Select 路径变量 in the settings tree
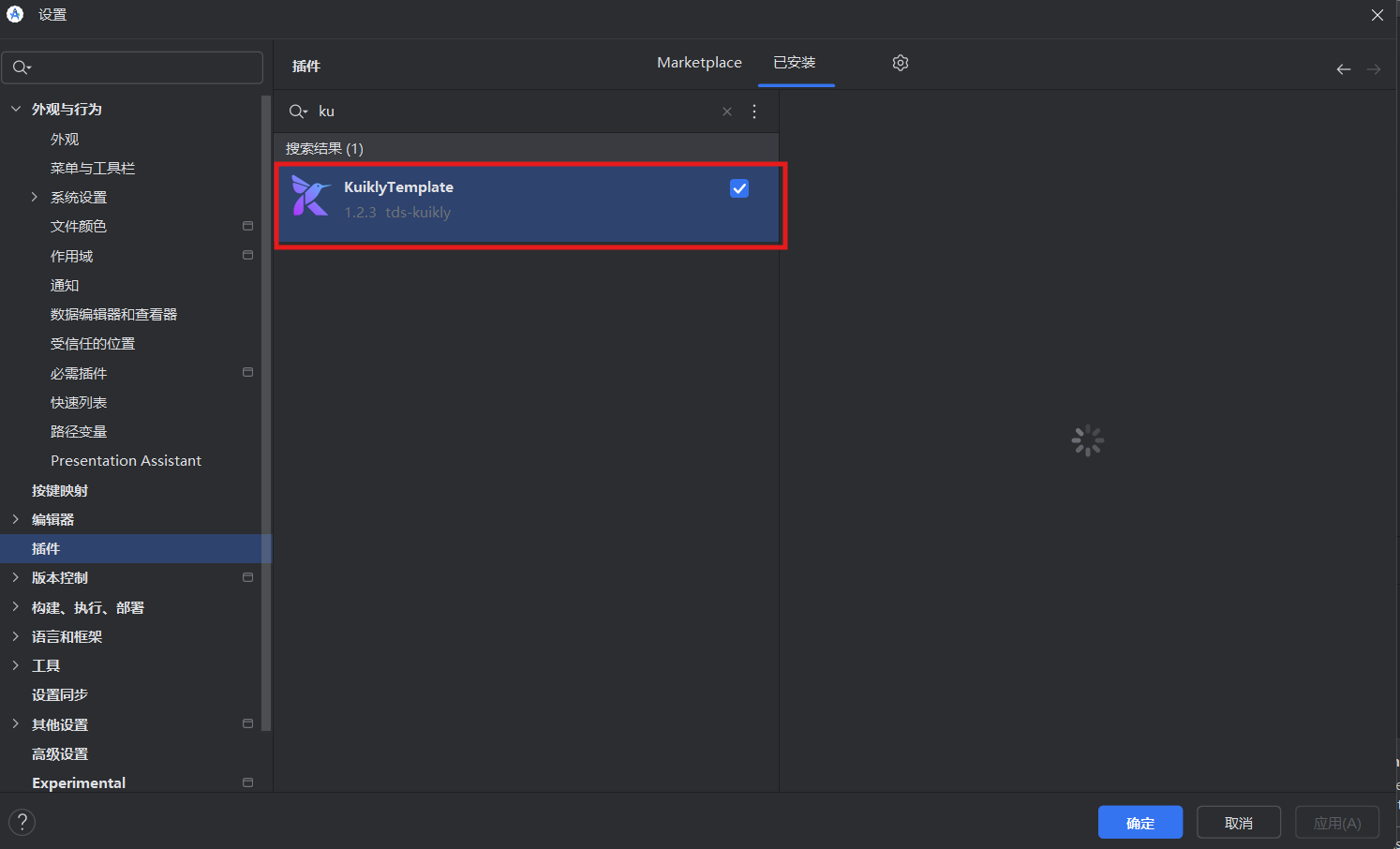This screenshot has height=849, width=1400. (79, 431)
